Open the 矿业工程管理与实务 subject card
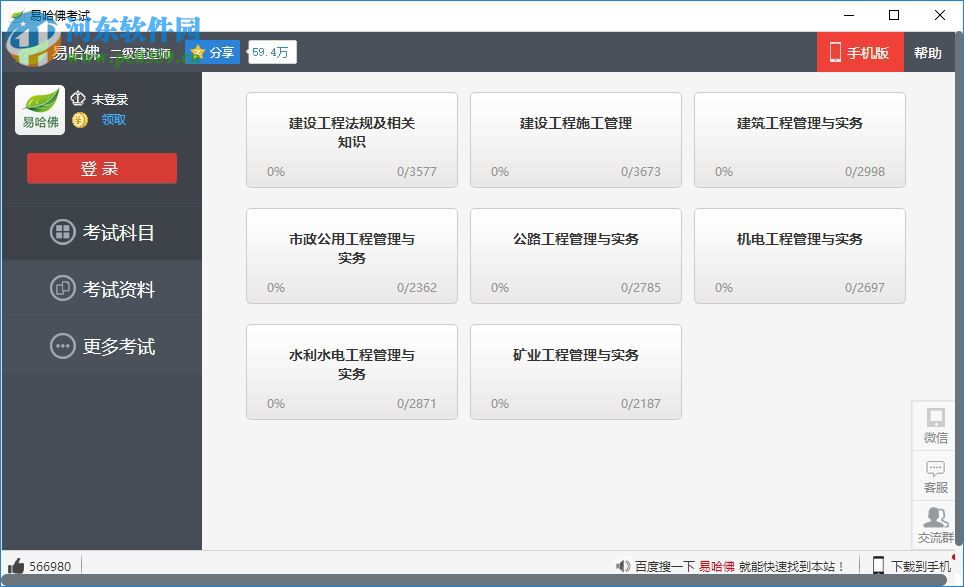Image resolution: width=964 pixels, height=587 pixels. pyautogui.click(x=576, y=372)
